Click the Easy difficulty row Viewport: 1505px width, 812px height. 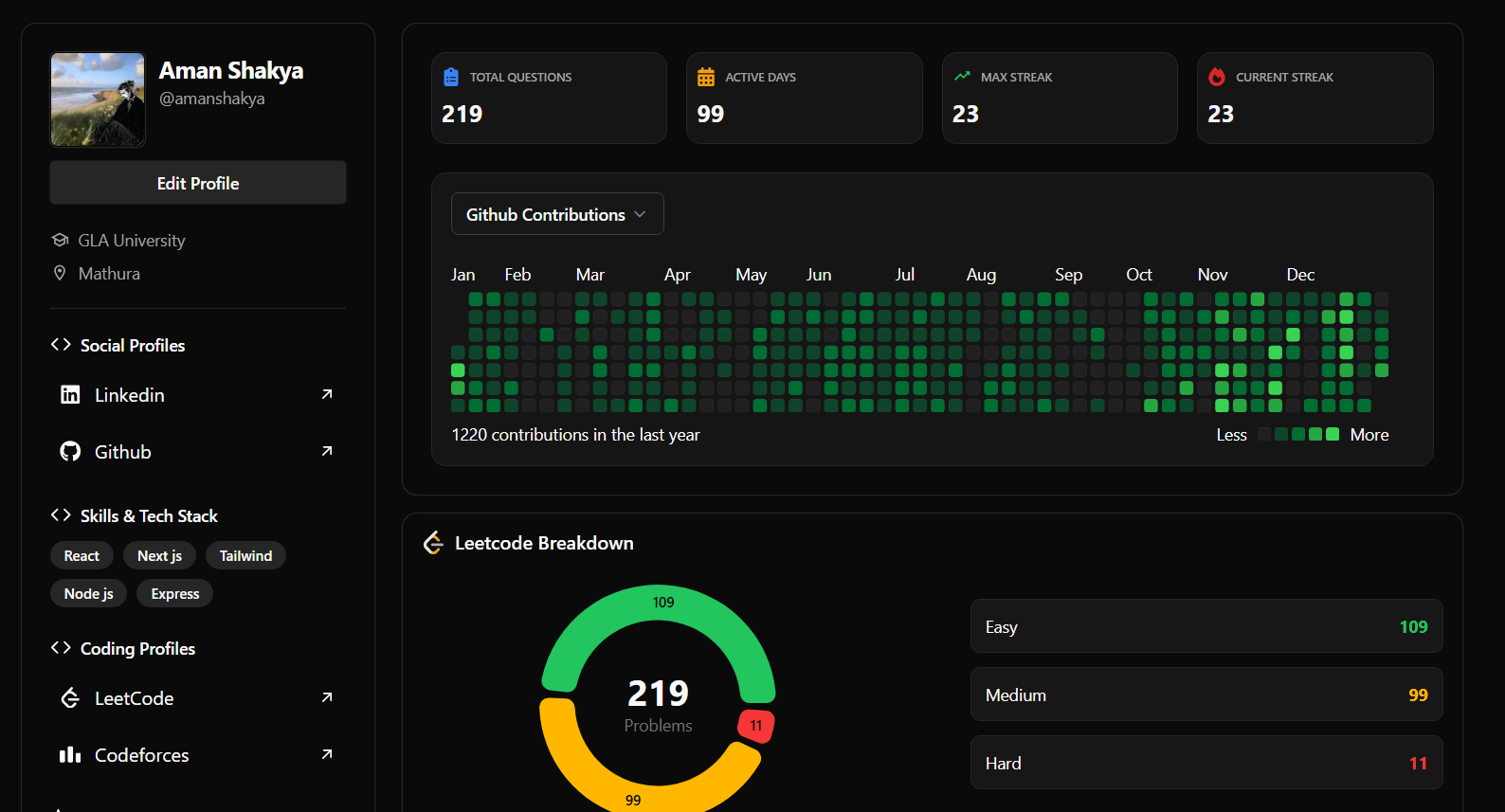click(1206, 626)
